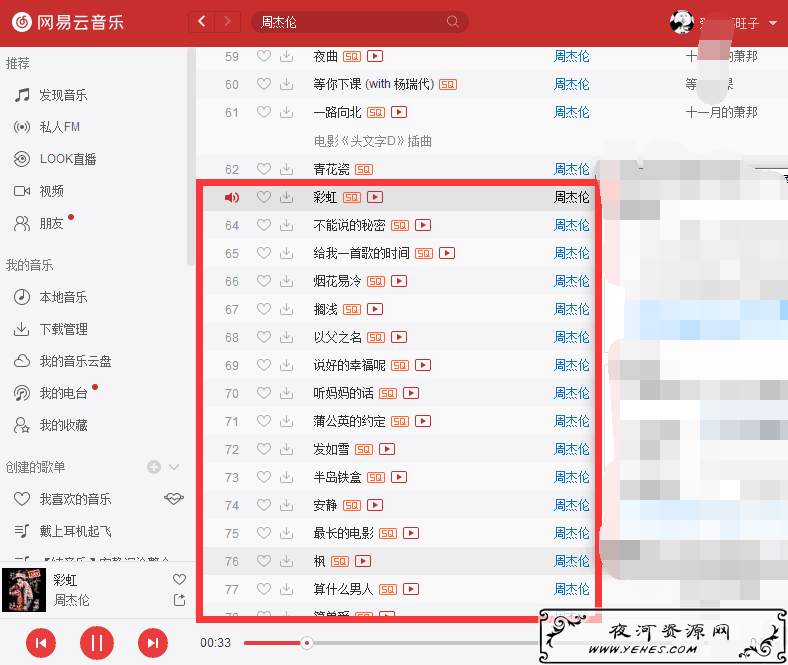Pause the current playback
The height and width of the screenshot is (665, 788).
coord(97,643)
